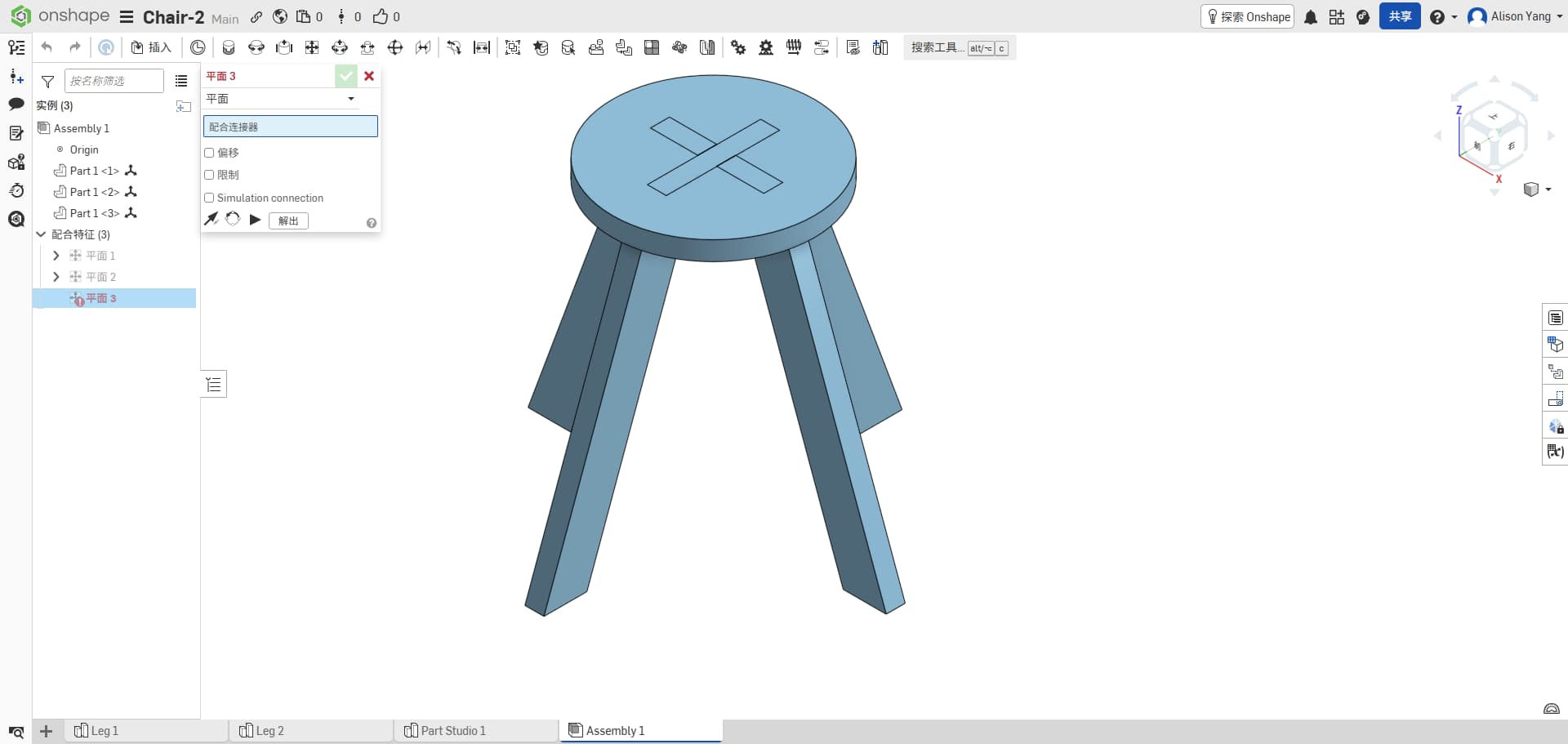This screenshot has height=744, width=1568.
Task: Select Origin in the instance tree
Action: [x=84, y=149]
